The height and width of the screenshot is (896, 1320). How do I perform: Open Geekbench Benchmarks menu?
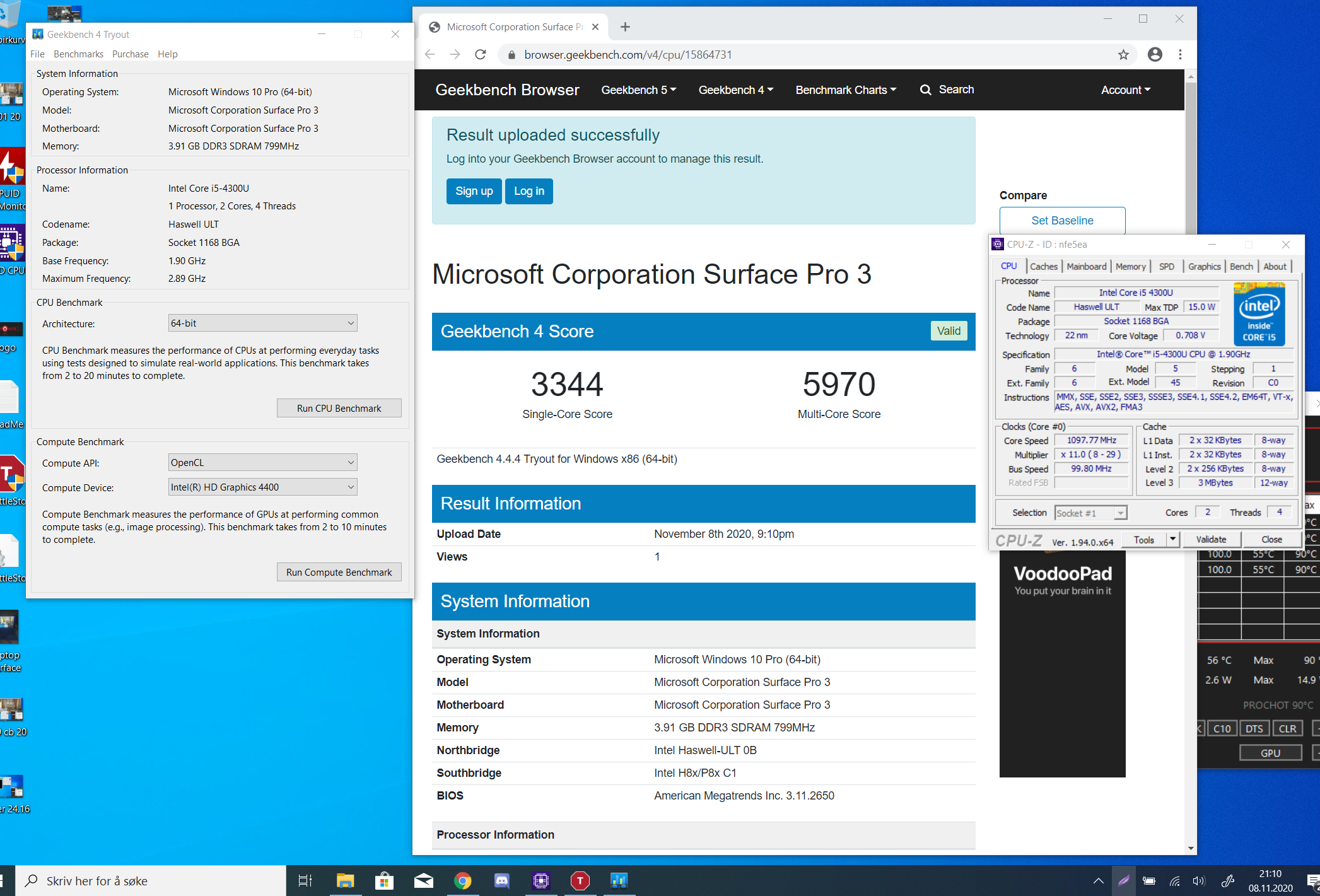pyautogui.click(x=78, y=54)
